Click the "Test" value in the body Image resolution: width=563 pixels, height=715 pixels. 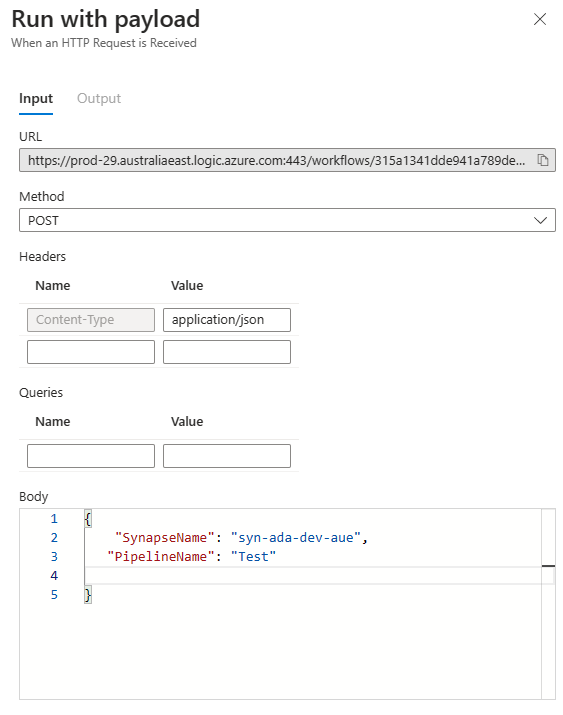(253, 557)
